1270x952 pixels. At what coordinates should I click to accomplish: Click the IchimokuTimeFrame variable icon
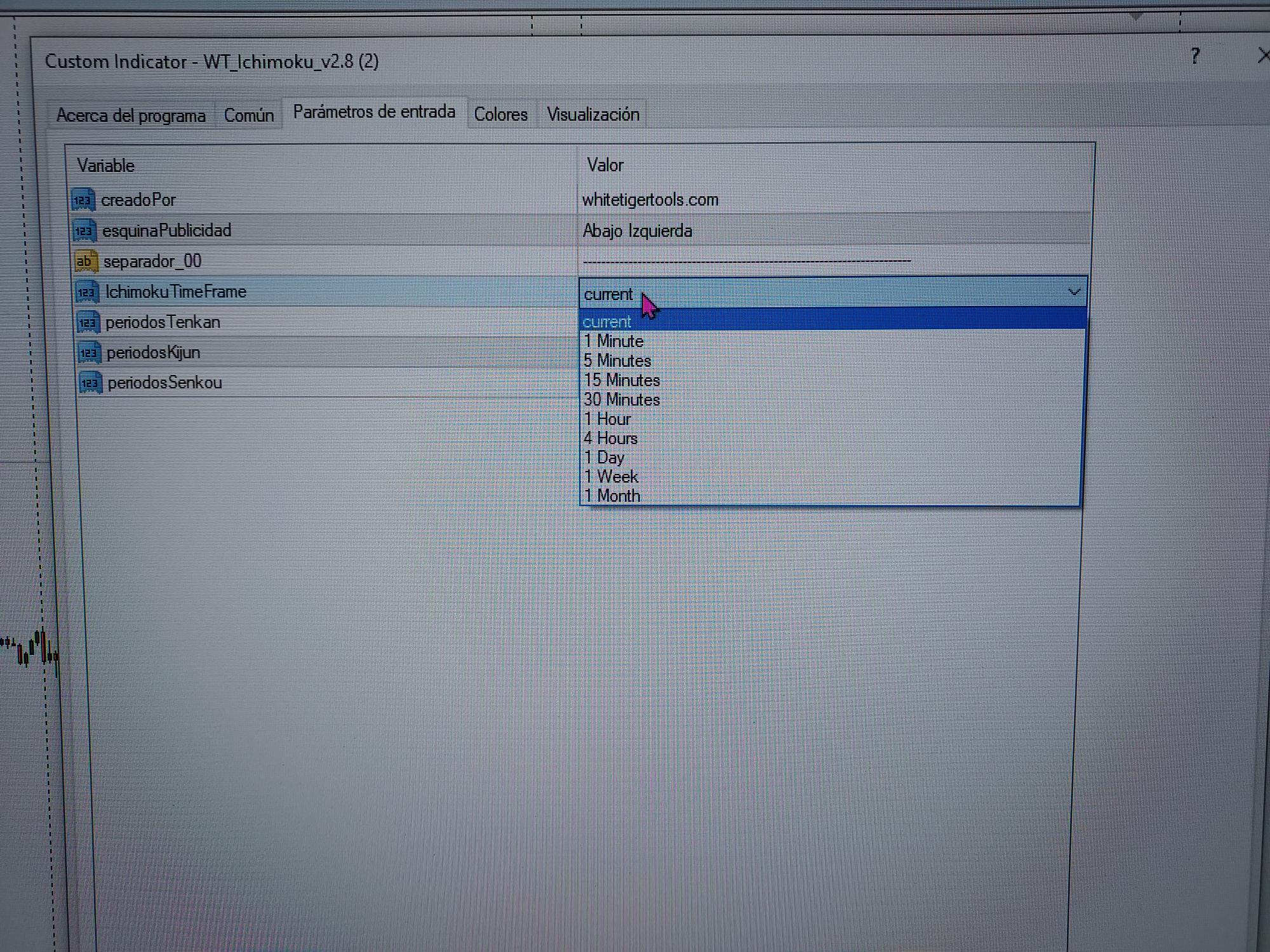point(87,292)
